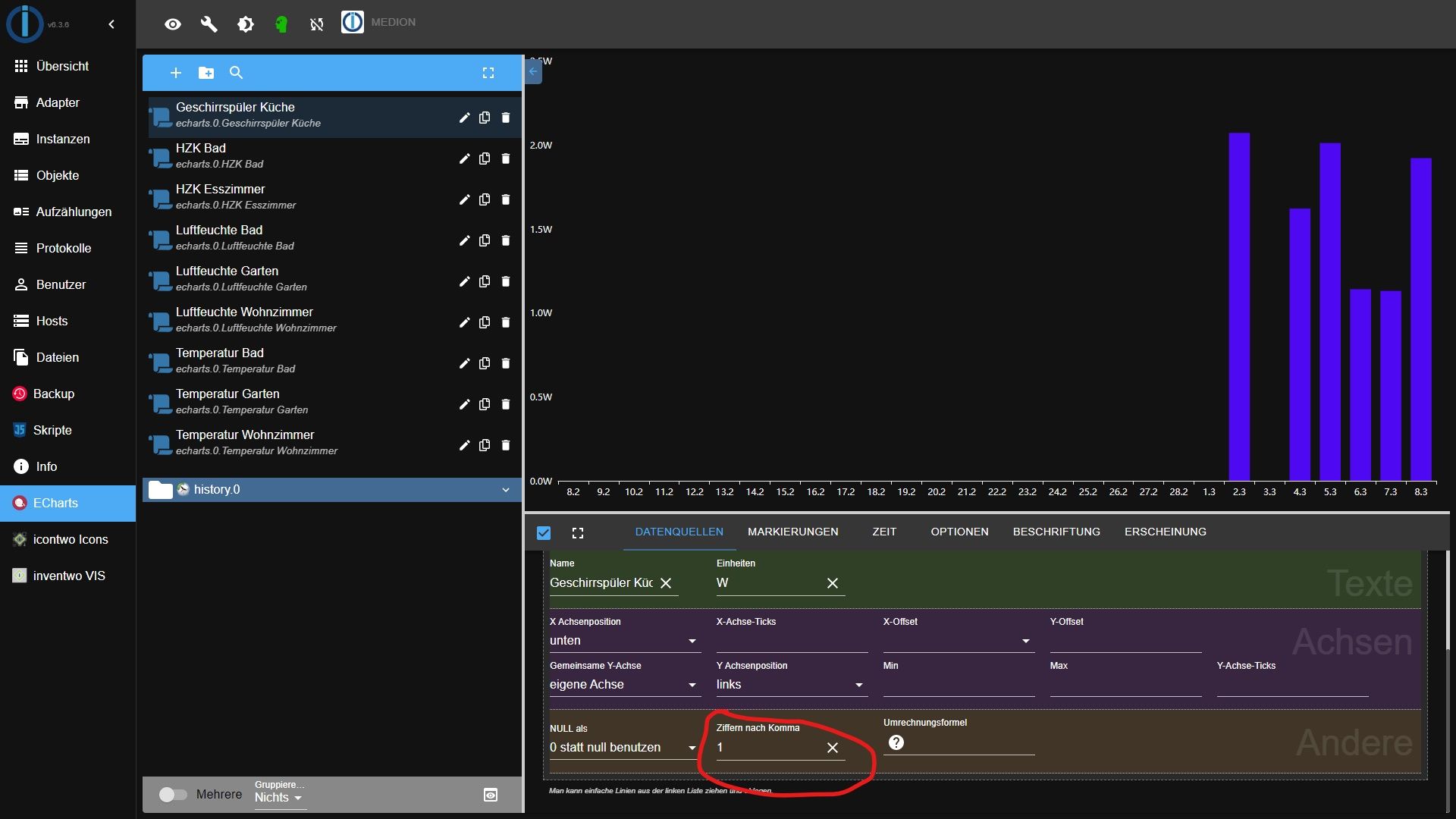Screen dimensions: 1456x819
Task: Create a new chart preset with the plus icon
Action: 175,73
